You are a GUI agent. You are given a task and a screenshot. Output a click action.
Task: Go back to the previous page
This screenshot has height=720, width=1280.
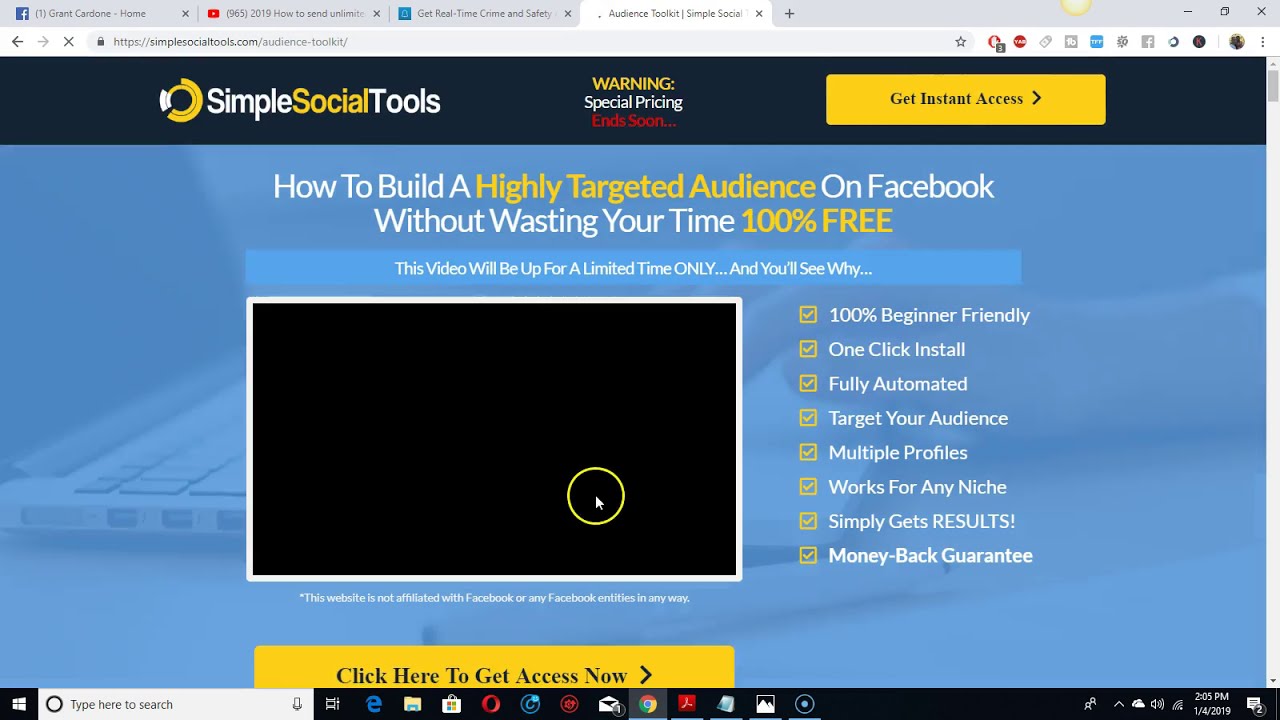(17, 42)
